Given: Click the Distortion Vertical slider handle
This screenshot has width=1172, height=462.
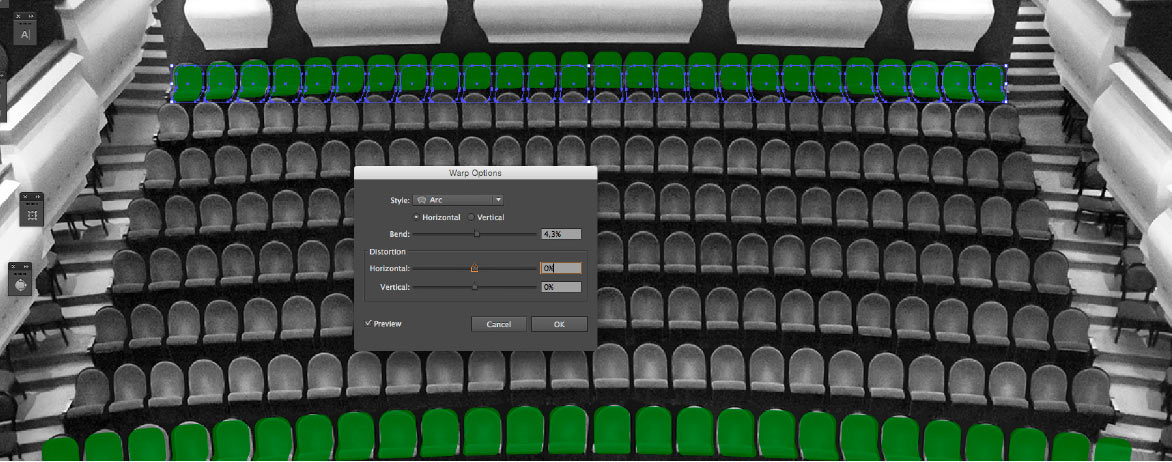Looking at the screenshot, I should (474, 287).
